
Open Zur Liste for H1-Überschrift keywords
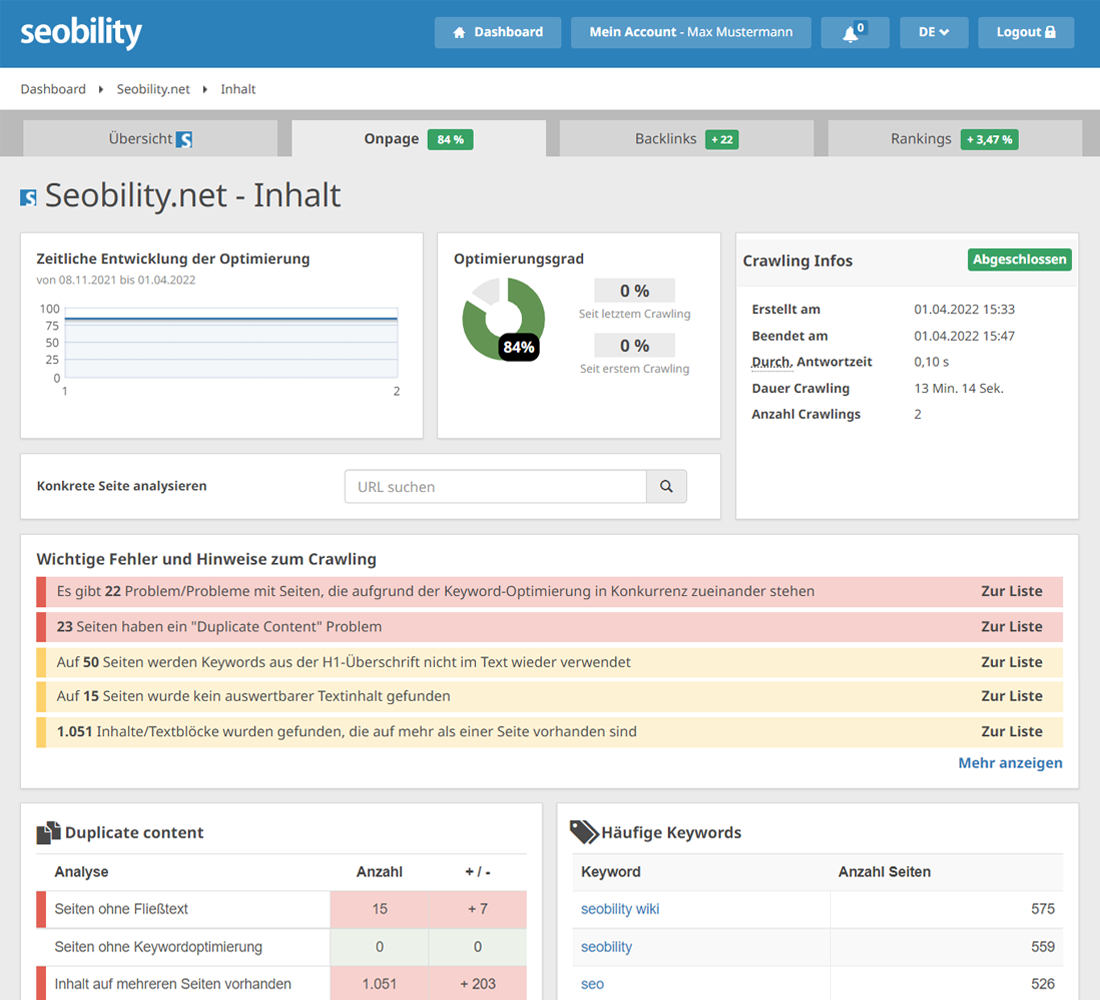(x=1011, y=662)
